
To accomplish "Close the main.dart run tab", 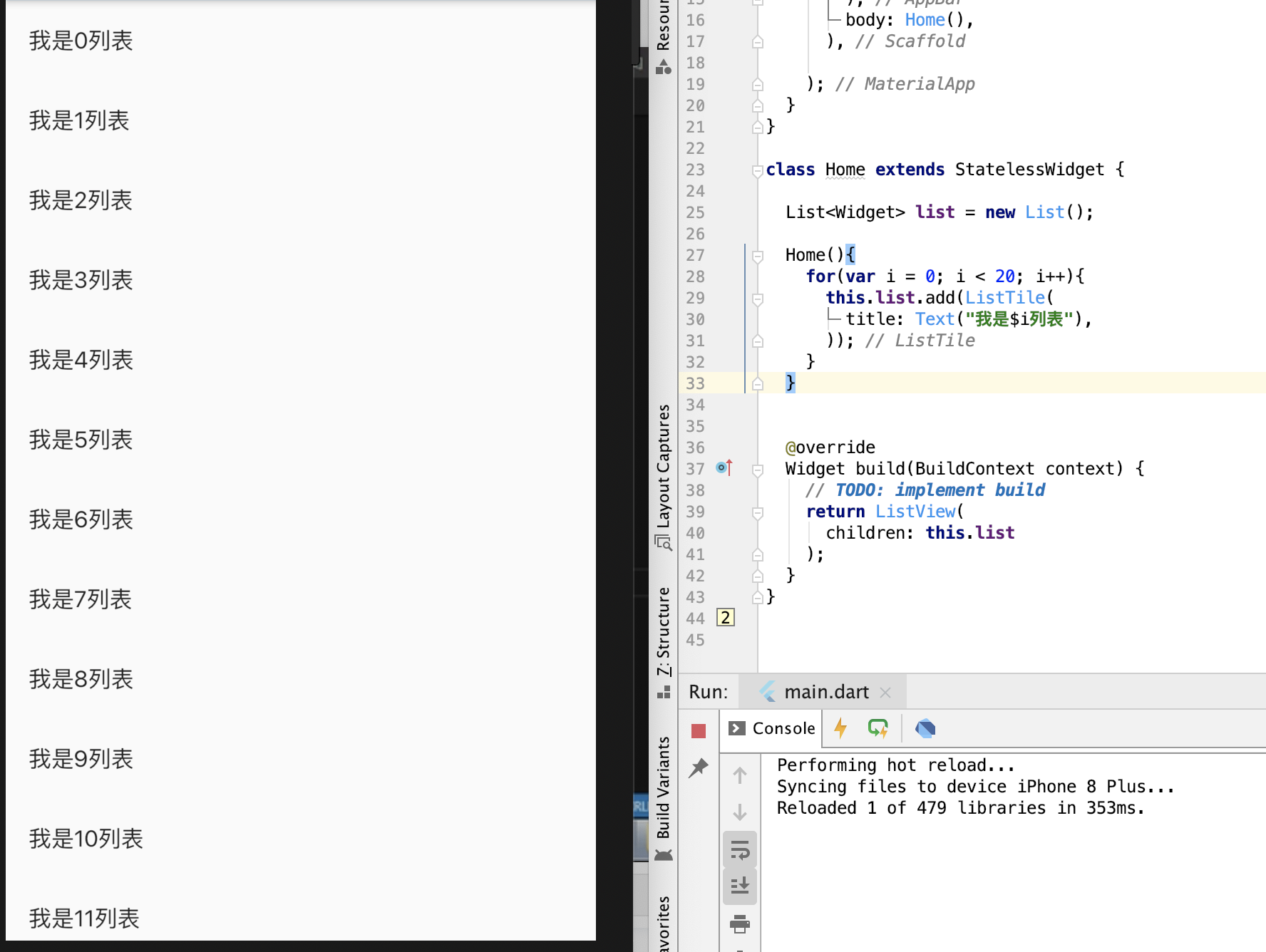I will click(x=885, y=693).
